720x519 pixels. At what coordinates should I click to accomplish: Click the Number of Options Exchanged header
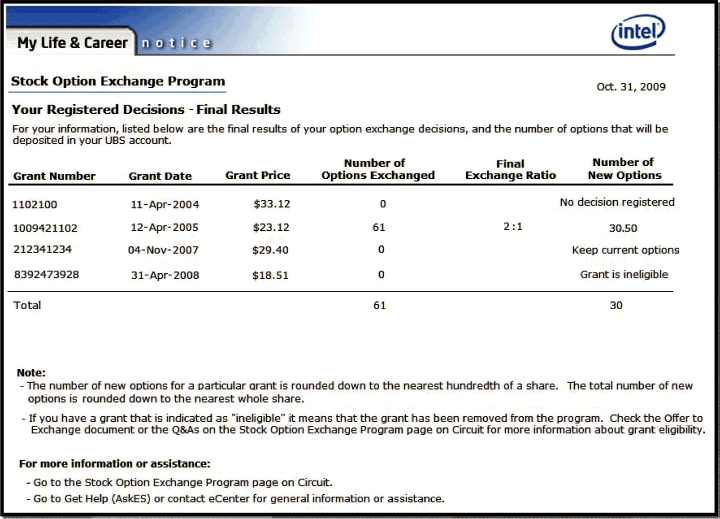click(x=377, y=169)
